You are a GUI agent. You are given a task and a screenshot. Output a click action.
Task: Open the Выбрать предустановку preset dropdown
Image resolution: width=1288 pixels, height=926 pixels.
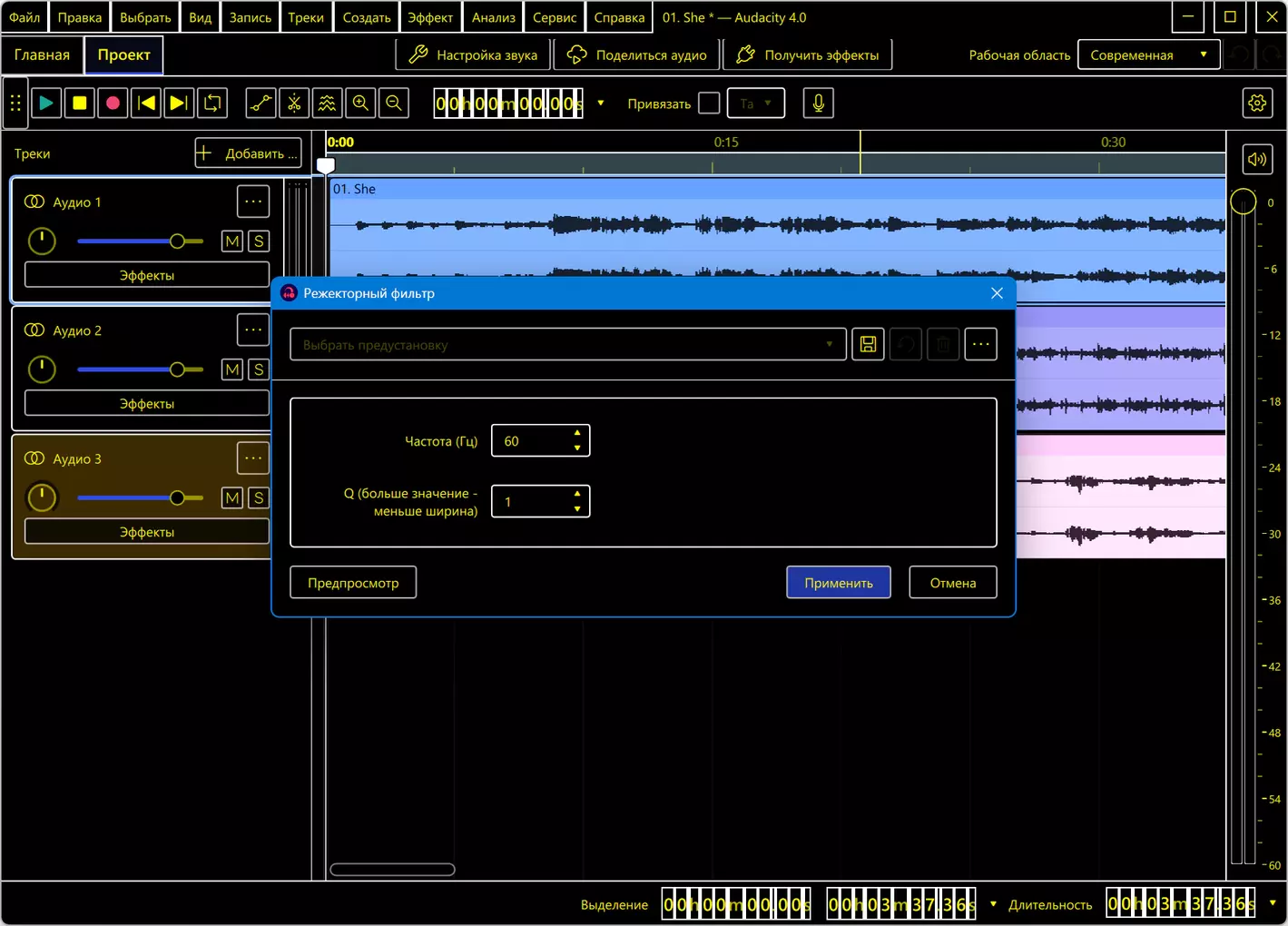[568, 344]
